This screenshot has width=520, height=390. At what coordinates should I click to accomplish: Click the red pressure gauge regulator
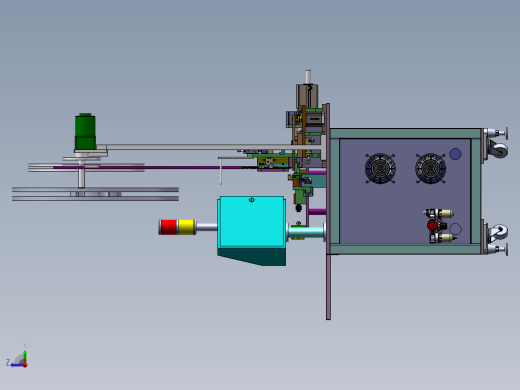pos(432,225)
